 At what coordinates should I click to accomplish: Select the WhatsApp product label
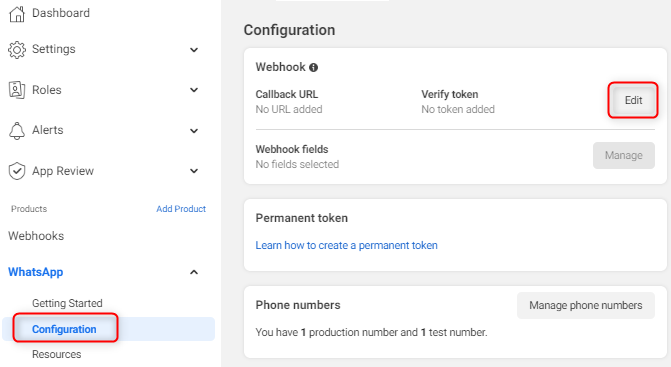click(x=36, y=272)
